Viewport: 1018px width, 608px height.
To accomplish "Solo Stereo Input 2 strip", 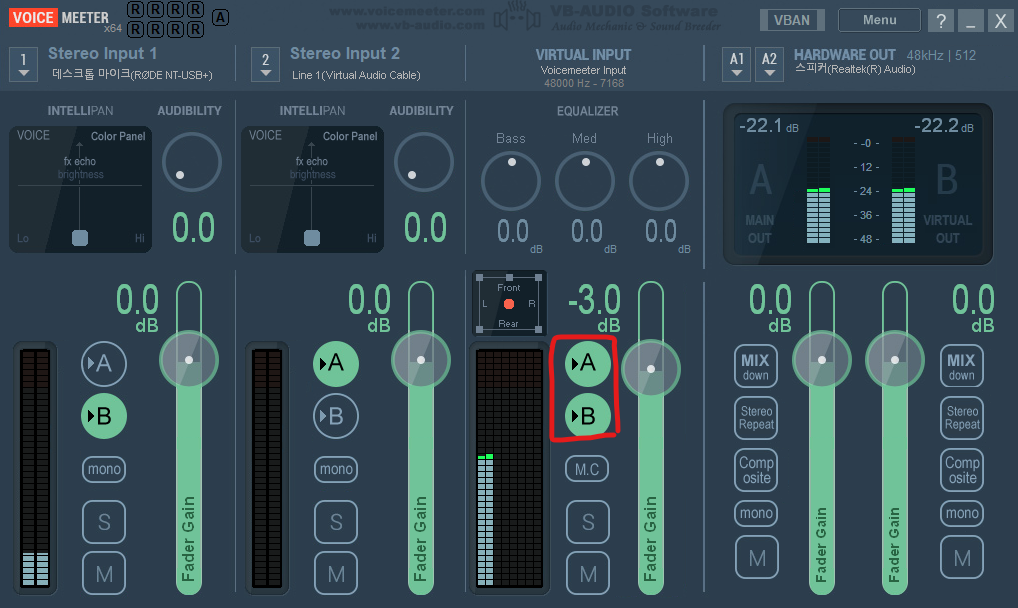I will pyautogui.click(x=336, y=522).
